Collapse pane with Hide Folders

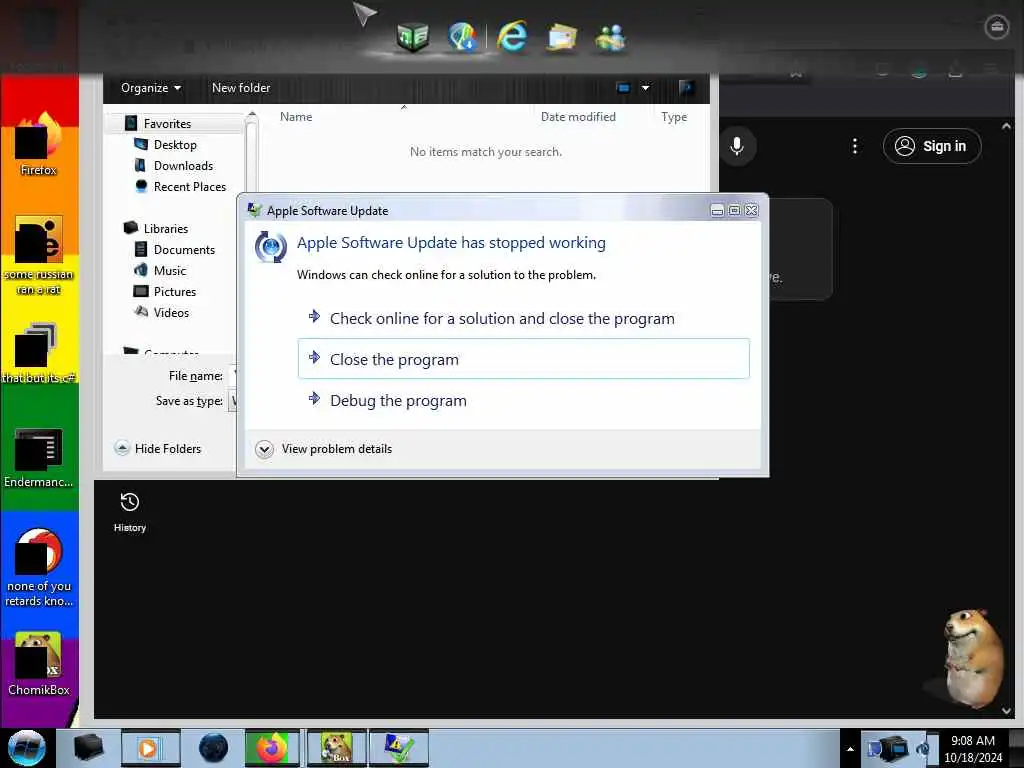(x=157, y=449)
